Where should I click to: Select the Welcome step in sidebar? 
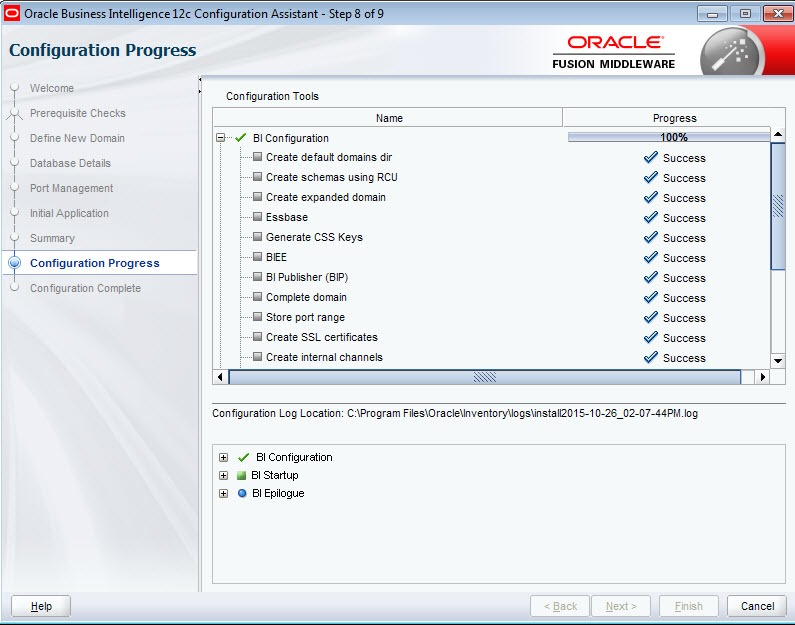(x=52, y=88)
